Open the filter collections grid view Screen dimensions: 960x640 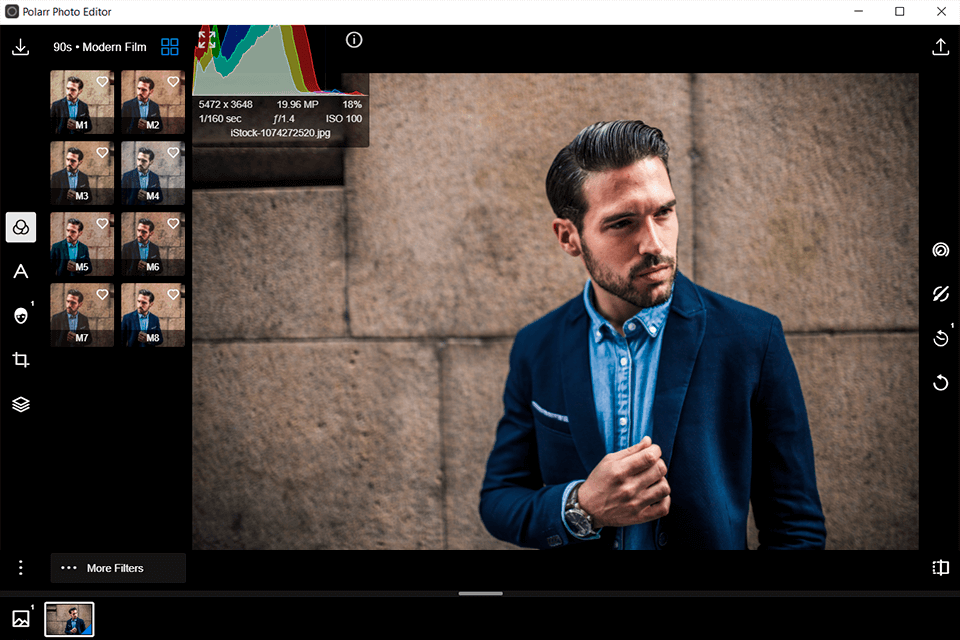[x=169, y=46]
